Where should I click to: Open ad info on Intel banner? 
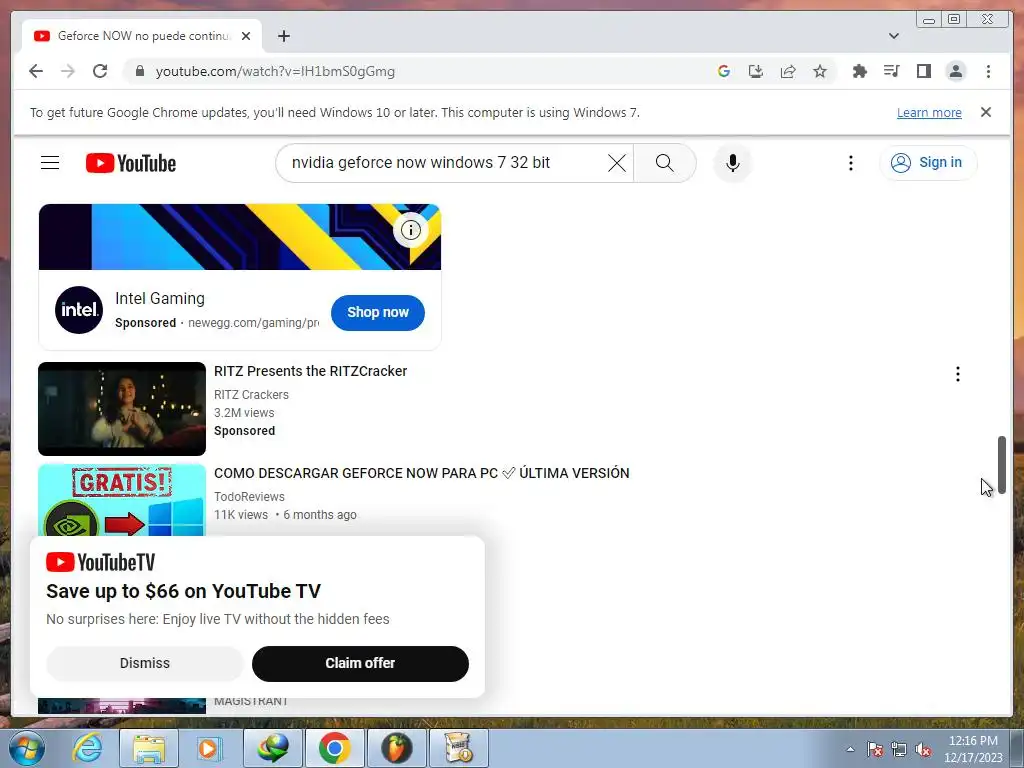click(411, 230)
